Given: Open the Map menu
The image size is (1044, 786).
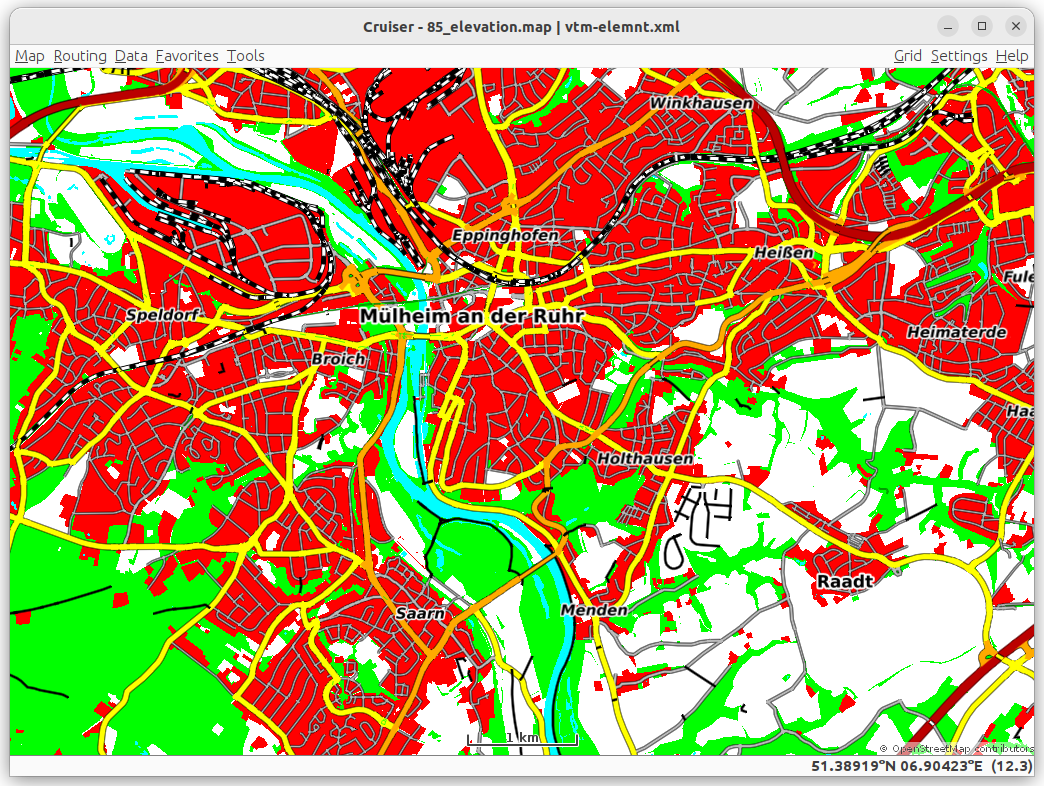Looking at the screenshot, I should tap(29, 56).
